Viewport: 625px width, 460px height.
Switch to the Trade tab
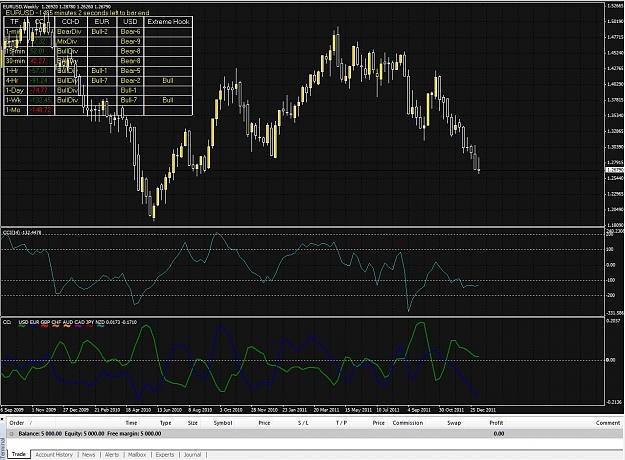coord(18,454)
